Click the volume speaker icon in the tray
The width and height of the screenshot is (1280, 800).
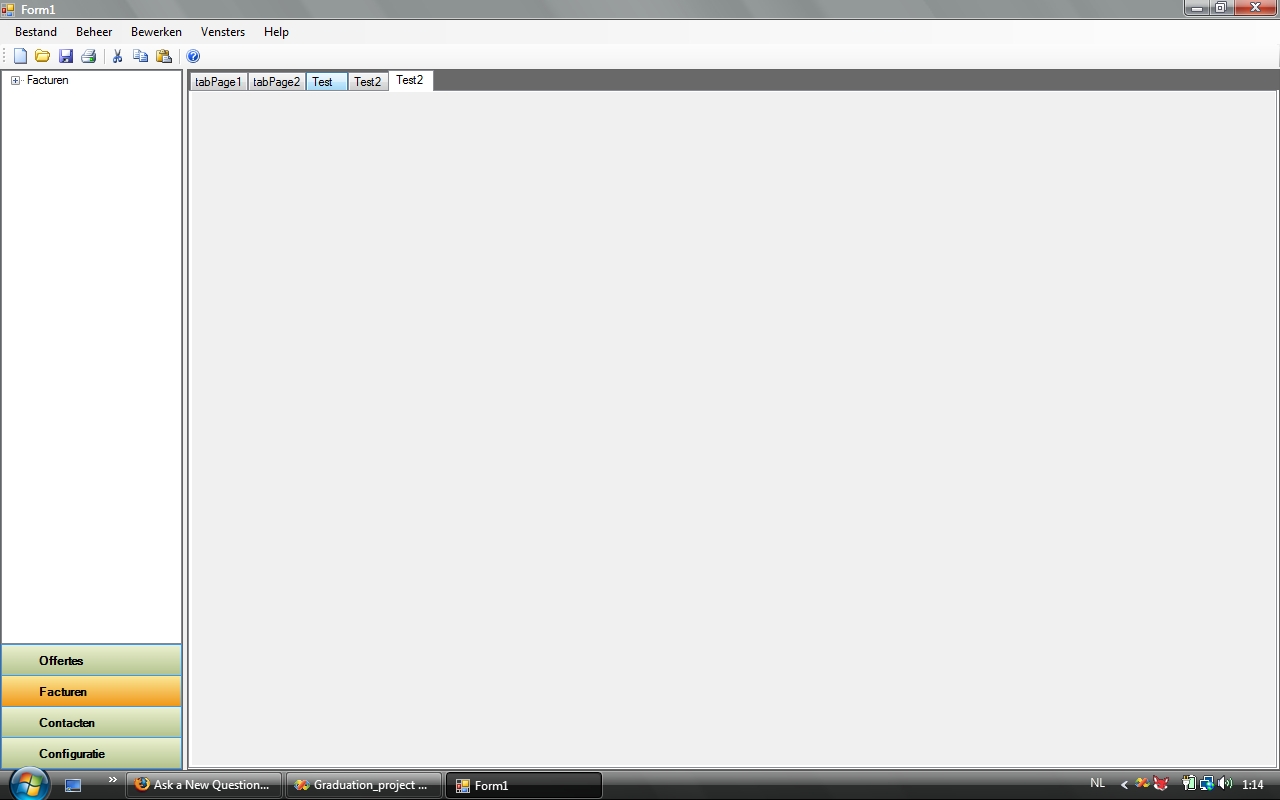pos(1225,784)
